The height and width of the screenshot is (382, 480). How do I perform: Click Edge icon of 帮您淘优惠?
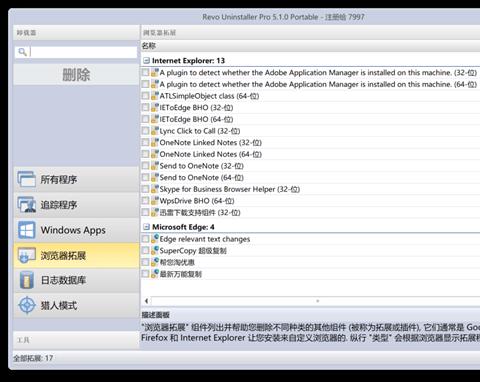155,262
